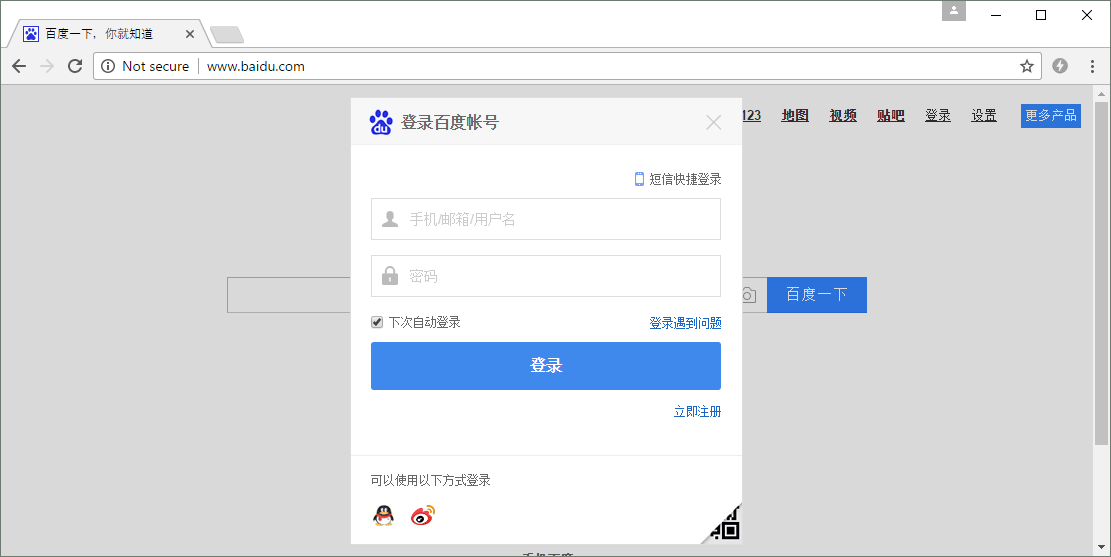Click the page vertical scrollbar
This screenshot has height=557, width=1111.
tap(1100, 273)
